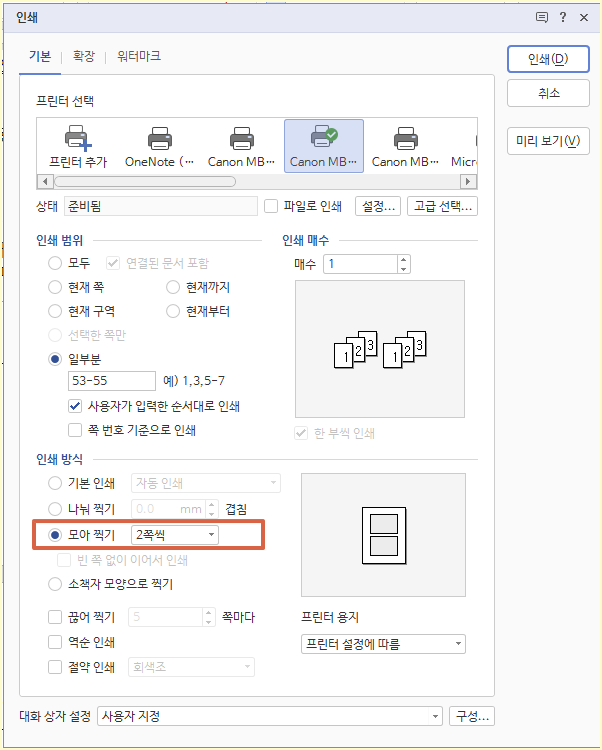Click the two-page layout preview image
Viewport: 602px width, 750px height.
(x=383, y=535)
